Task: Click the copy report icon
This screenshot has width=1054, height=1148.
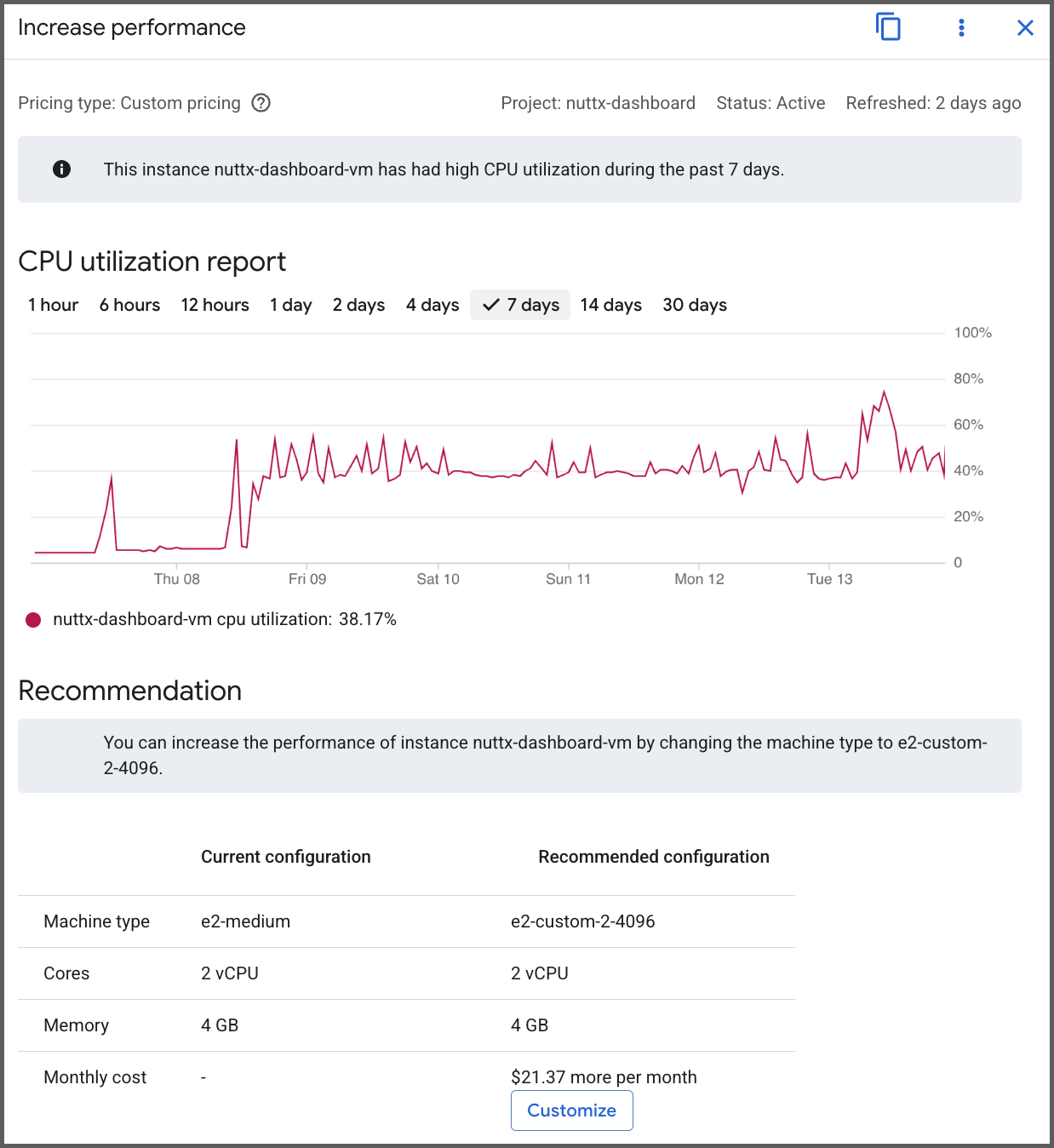Action: (889, 27)
